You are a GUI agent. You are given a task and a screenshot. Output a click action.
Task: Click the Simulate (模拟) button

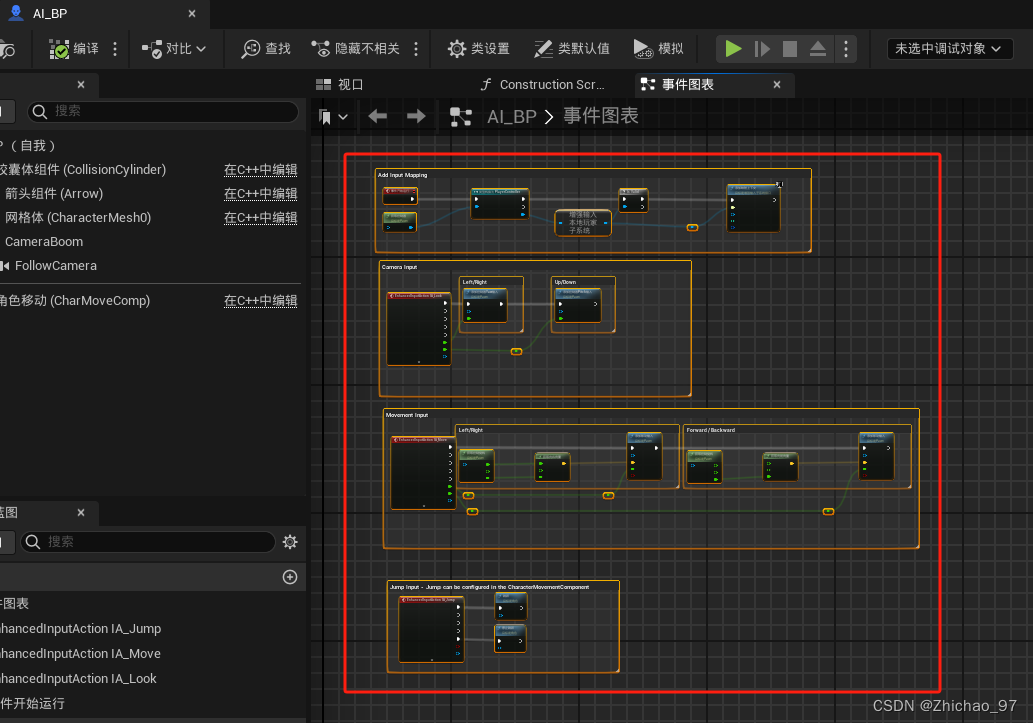click(659, 49)
